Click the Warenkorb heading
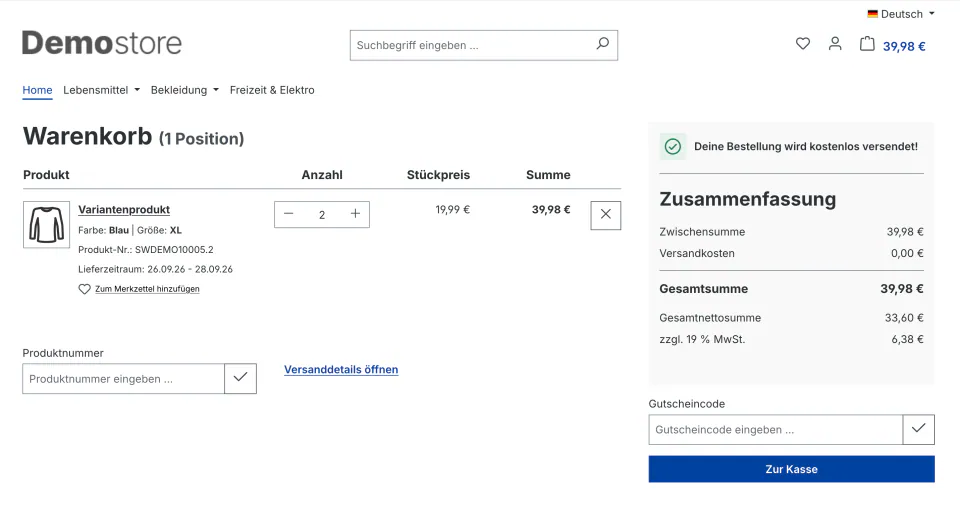960x508 pixels. point(88,136)
